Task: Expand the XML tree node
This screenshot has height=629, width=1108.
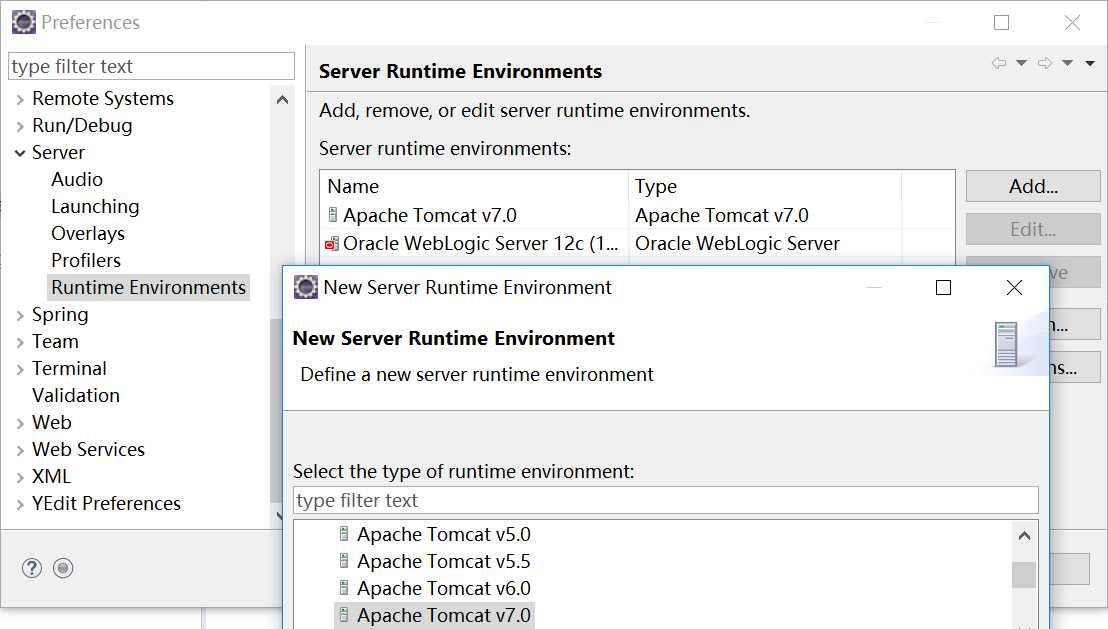Action: tap(20, 478)
